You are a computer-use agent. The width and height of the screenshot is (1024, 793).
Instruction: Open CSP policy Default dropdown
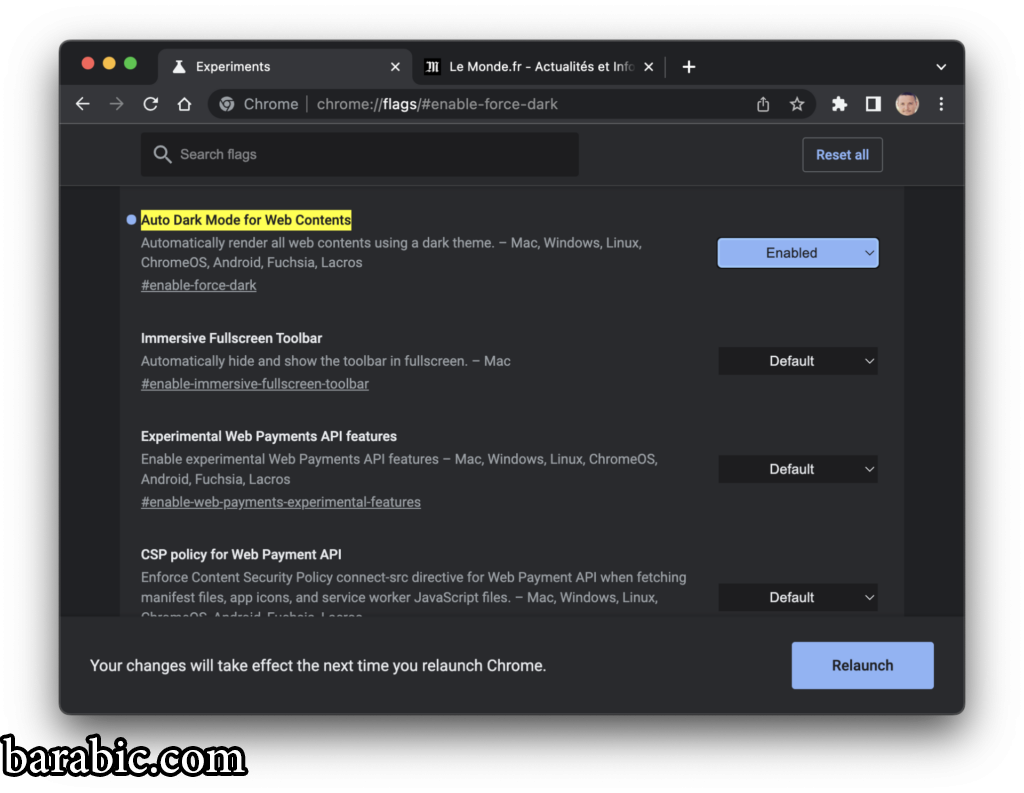[x=798, y=597]
